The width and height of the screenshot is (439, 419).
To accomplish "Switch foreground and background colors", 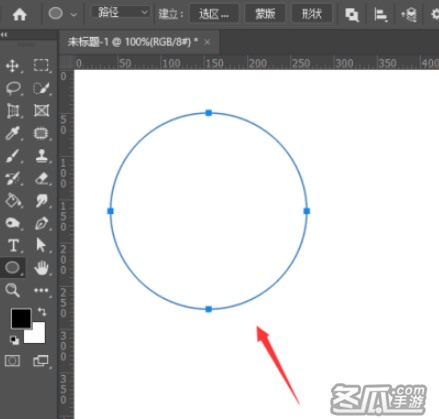I will pyautogui.click(x=42, y=312).
